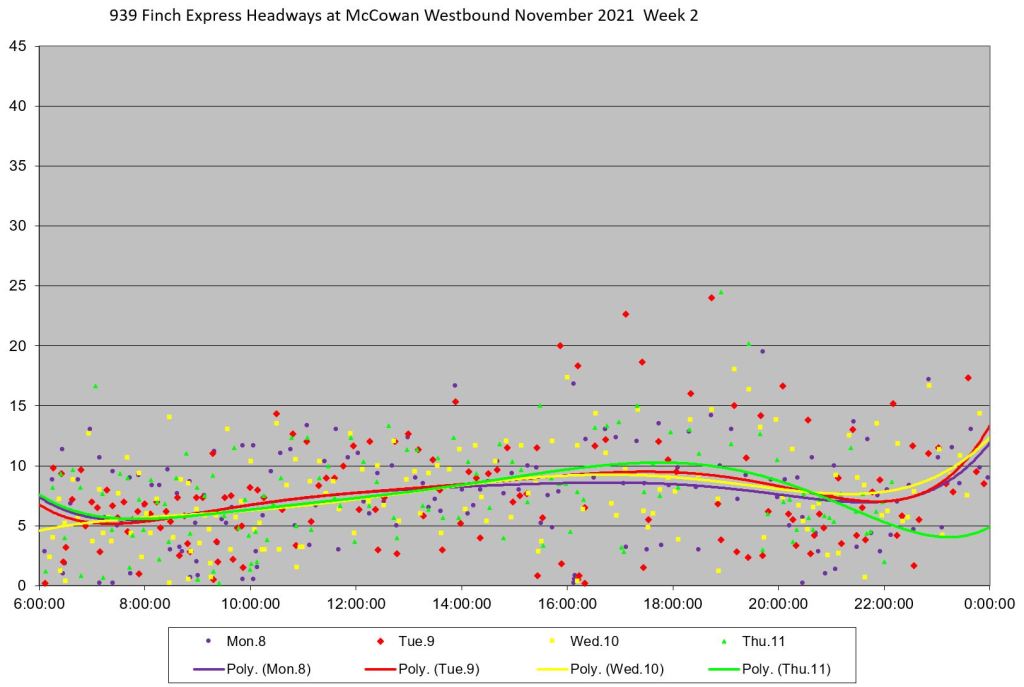Select the highest green triangle data point
The width and height of the screenshot is (1024, 687).
coord(720,292)
